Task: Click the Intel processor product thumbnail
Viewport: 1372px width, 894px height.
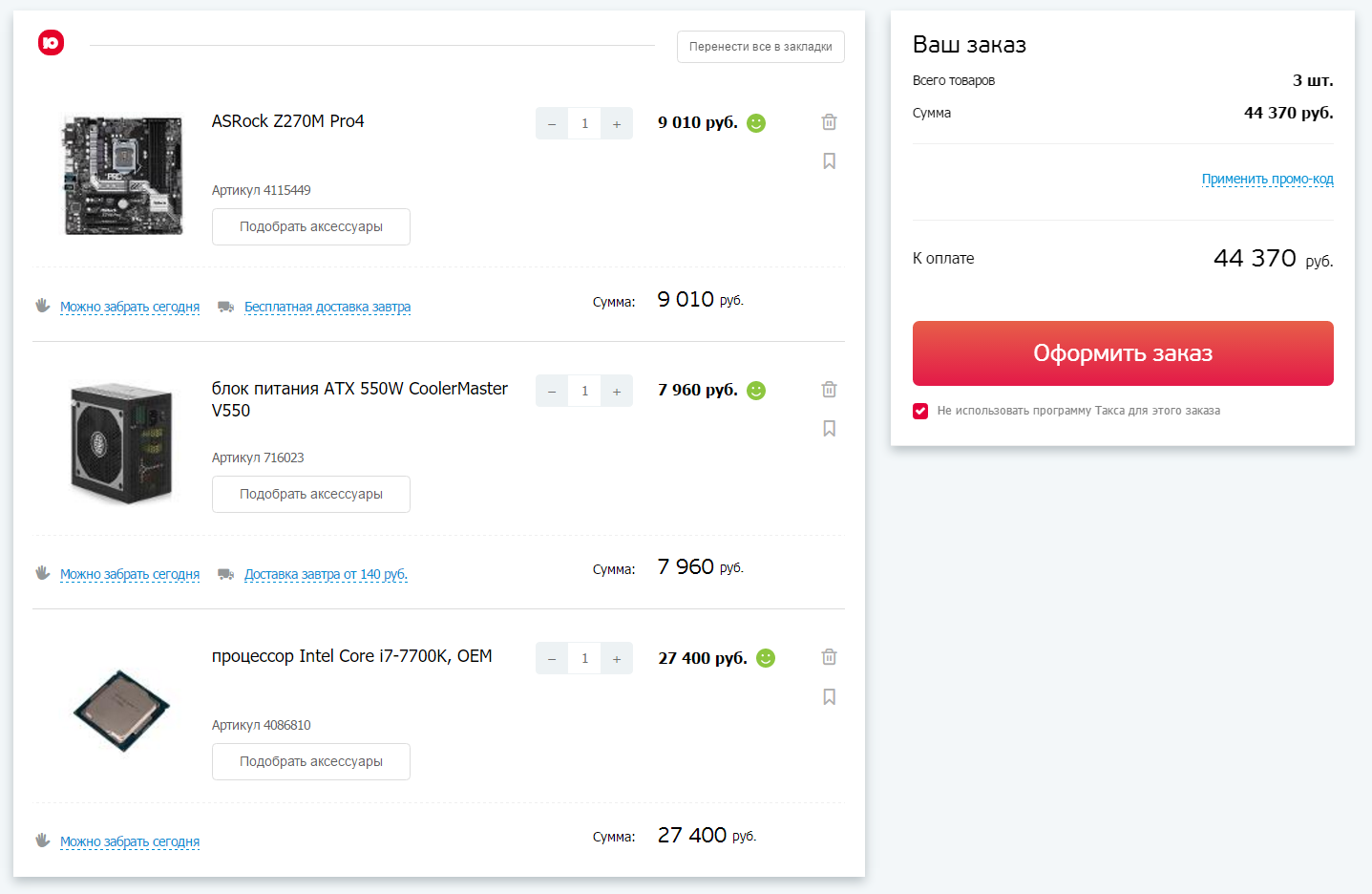Action: tap(121, 711)
